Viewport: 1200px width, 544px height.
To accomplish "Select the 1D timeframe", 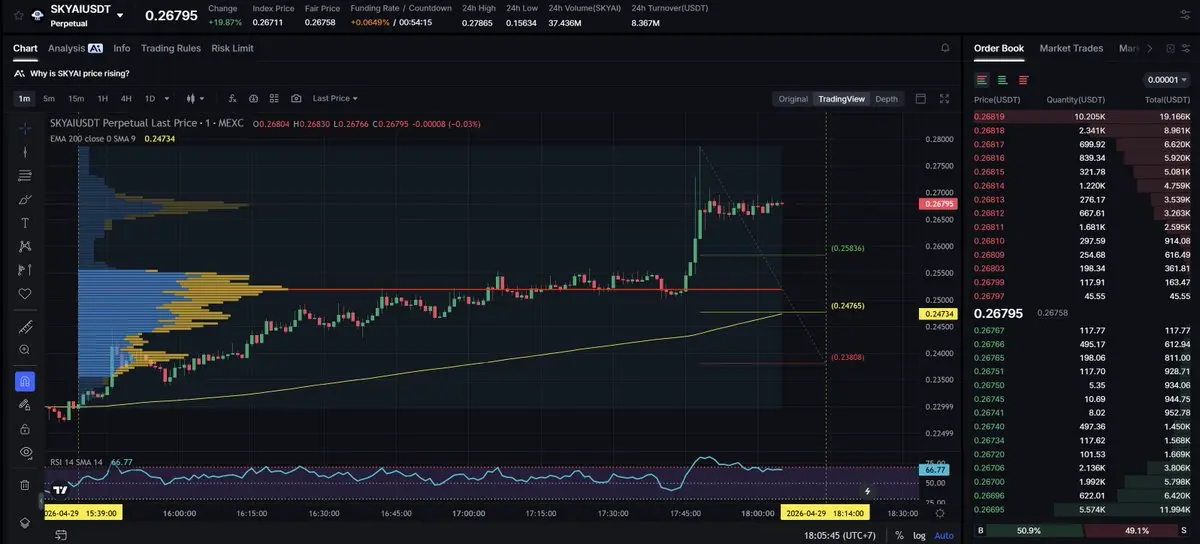I will (x=150, y=99).
